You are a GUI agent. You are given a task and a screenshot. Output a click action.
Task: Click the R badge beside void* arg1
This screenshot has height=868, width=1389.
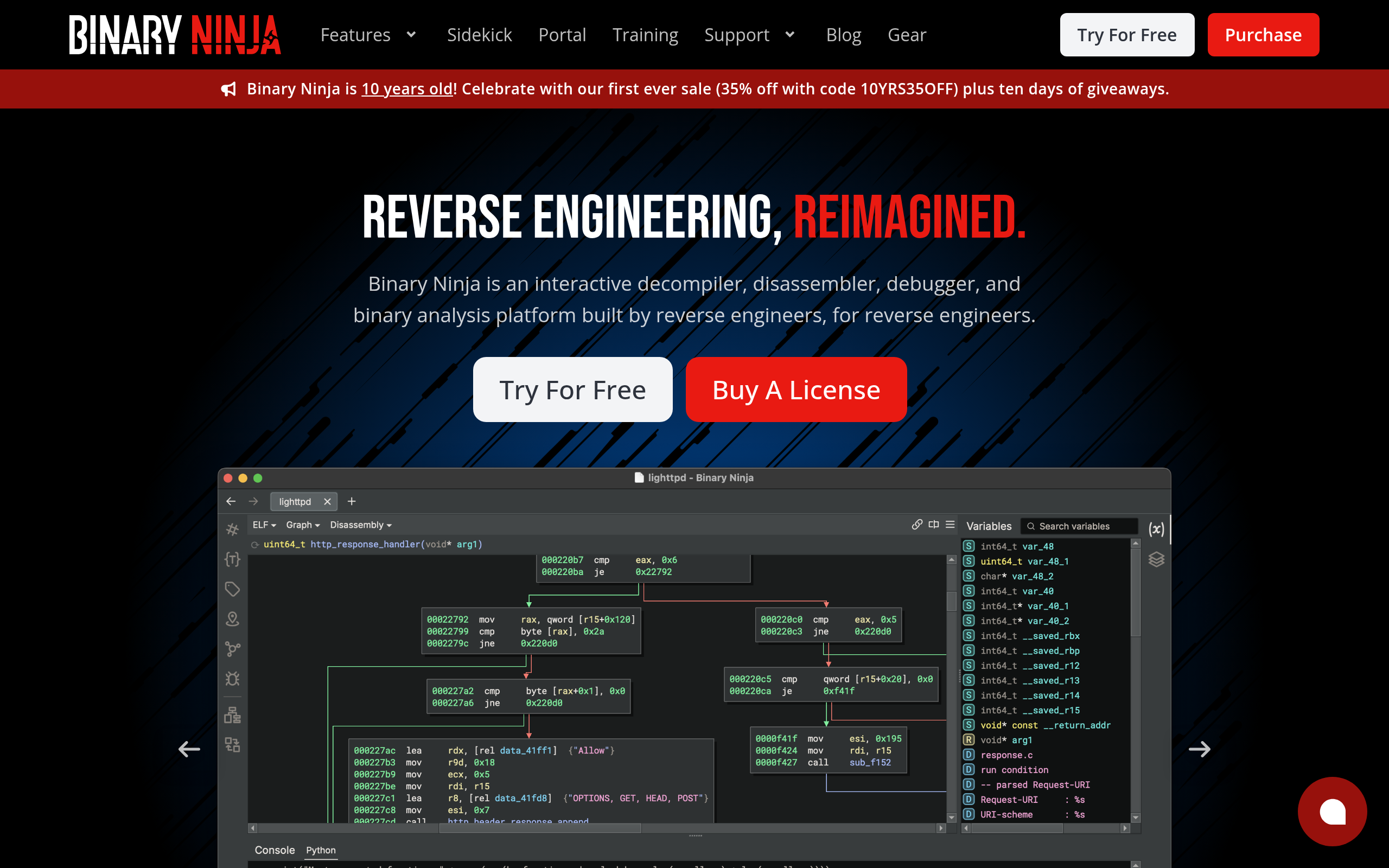pyautogui.click(x=969, y=740)
